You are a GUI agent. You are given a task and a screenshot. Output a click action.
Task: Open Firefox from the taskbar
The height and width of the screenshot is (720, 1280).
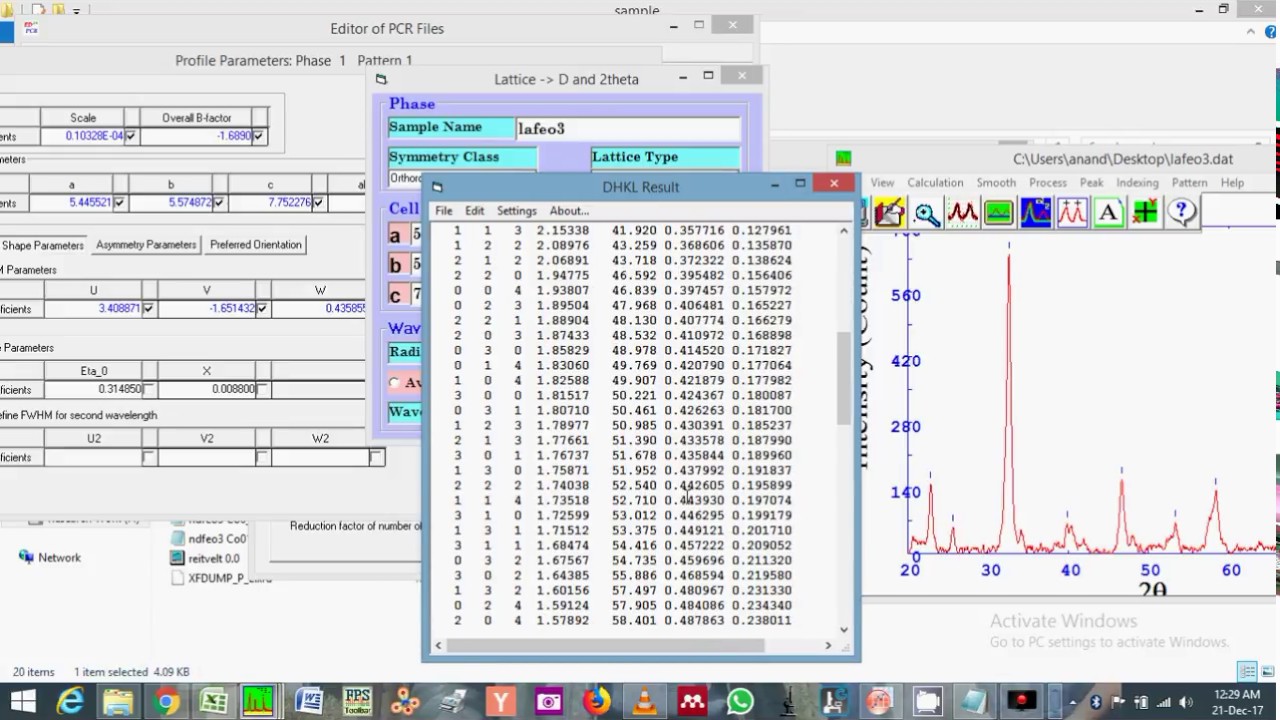(x=597, y=702)
